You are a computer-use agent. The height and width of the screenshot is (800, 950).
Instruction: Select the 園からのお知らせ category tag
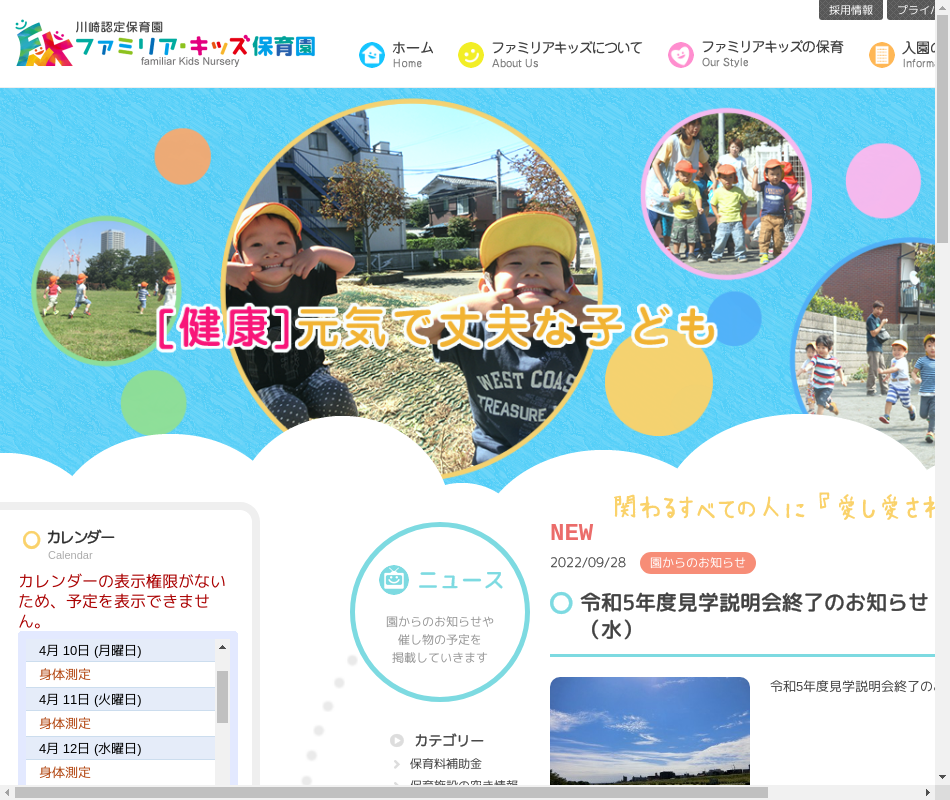pyautogui.click(x=697, y=562)
